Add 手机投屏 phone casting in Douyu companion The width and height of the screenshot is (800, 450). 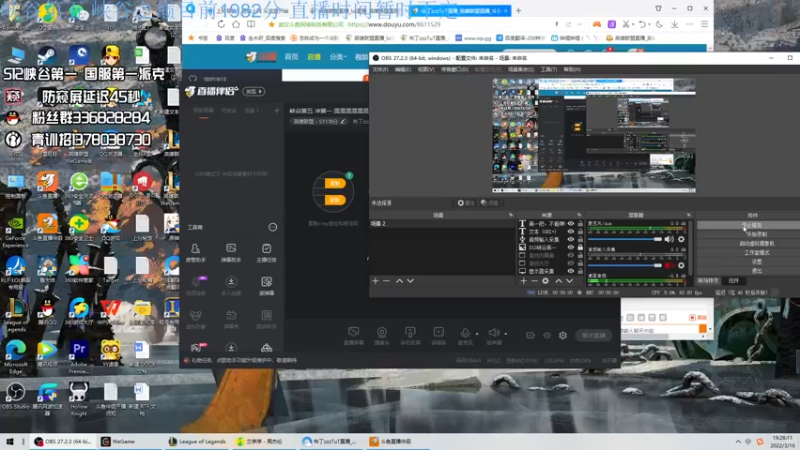410,336
